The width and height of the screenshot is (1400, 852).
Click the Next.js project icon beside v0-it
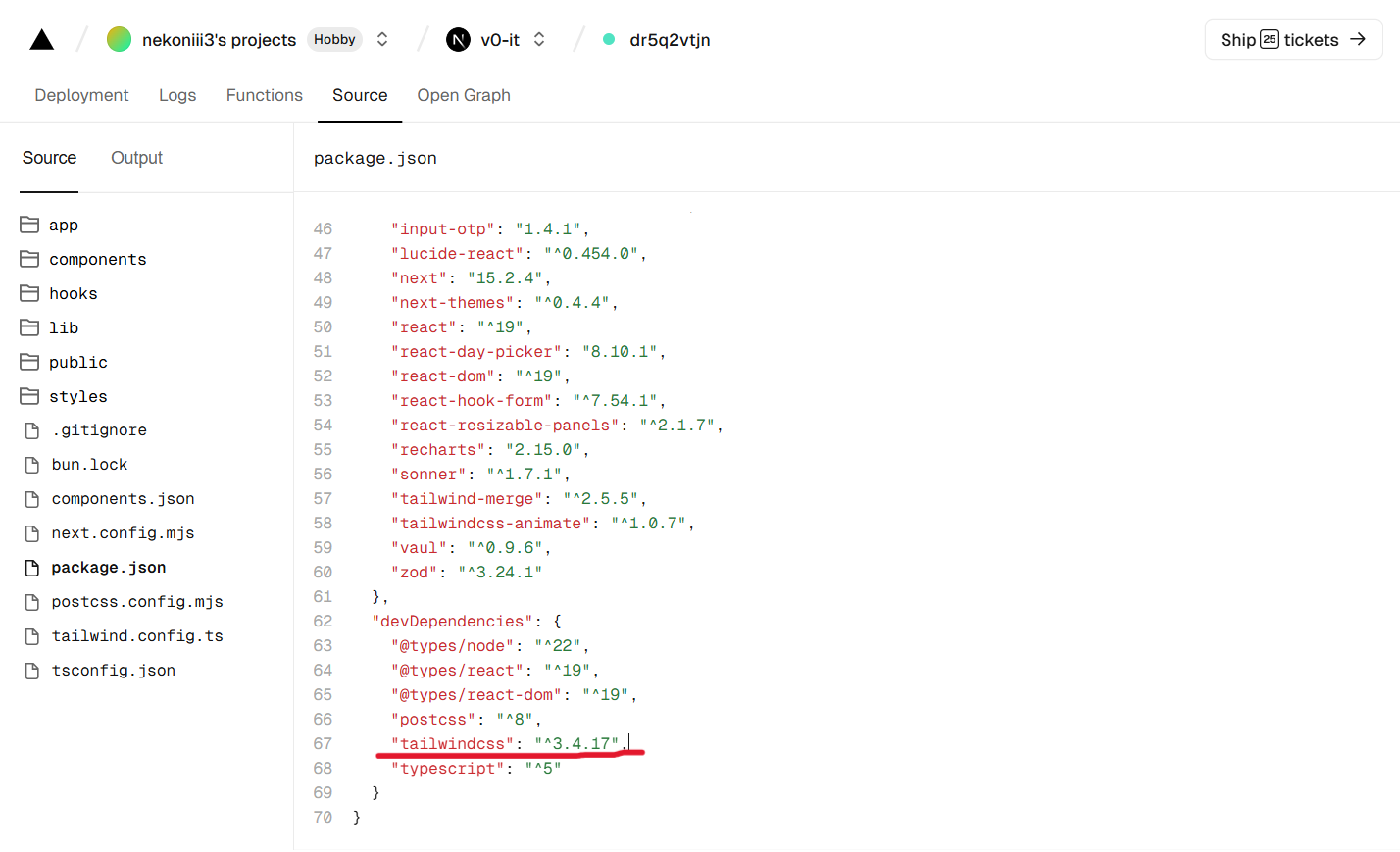point(458,39)
